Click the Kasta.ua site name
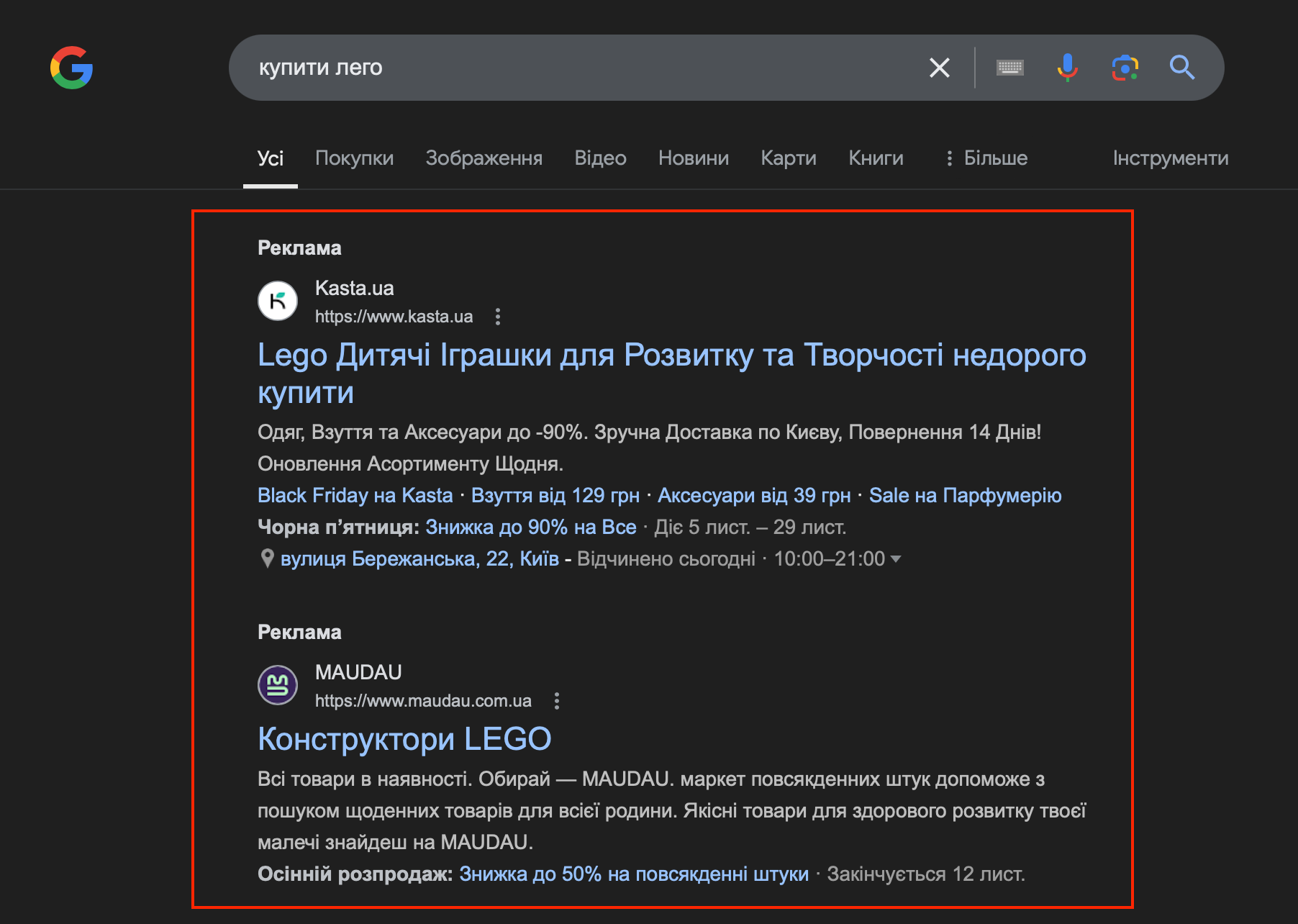The width and height of the screenshot is (1298, 924). (x=355, y=289)
